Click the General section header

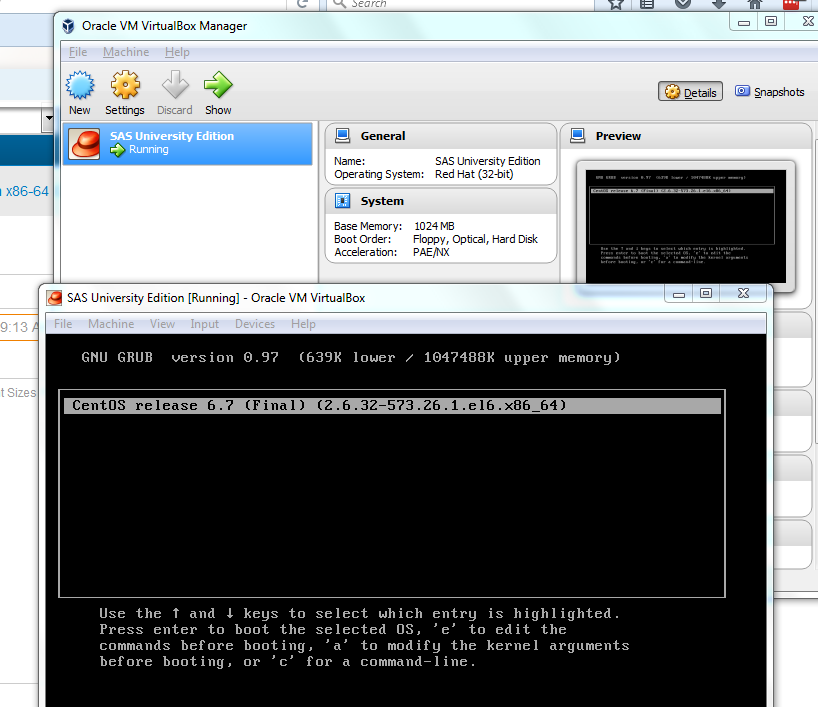[x=441, y=136]
